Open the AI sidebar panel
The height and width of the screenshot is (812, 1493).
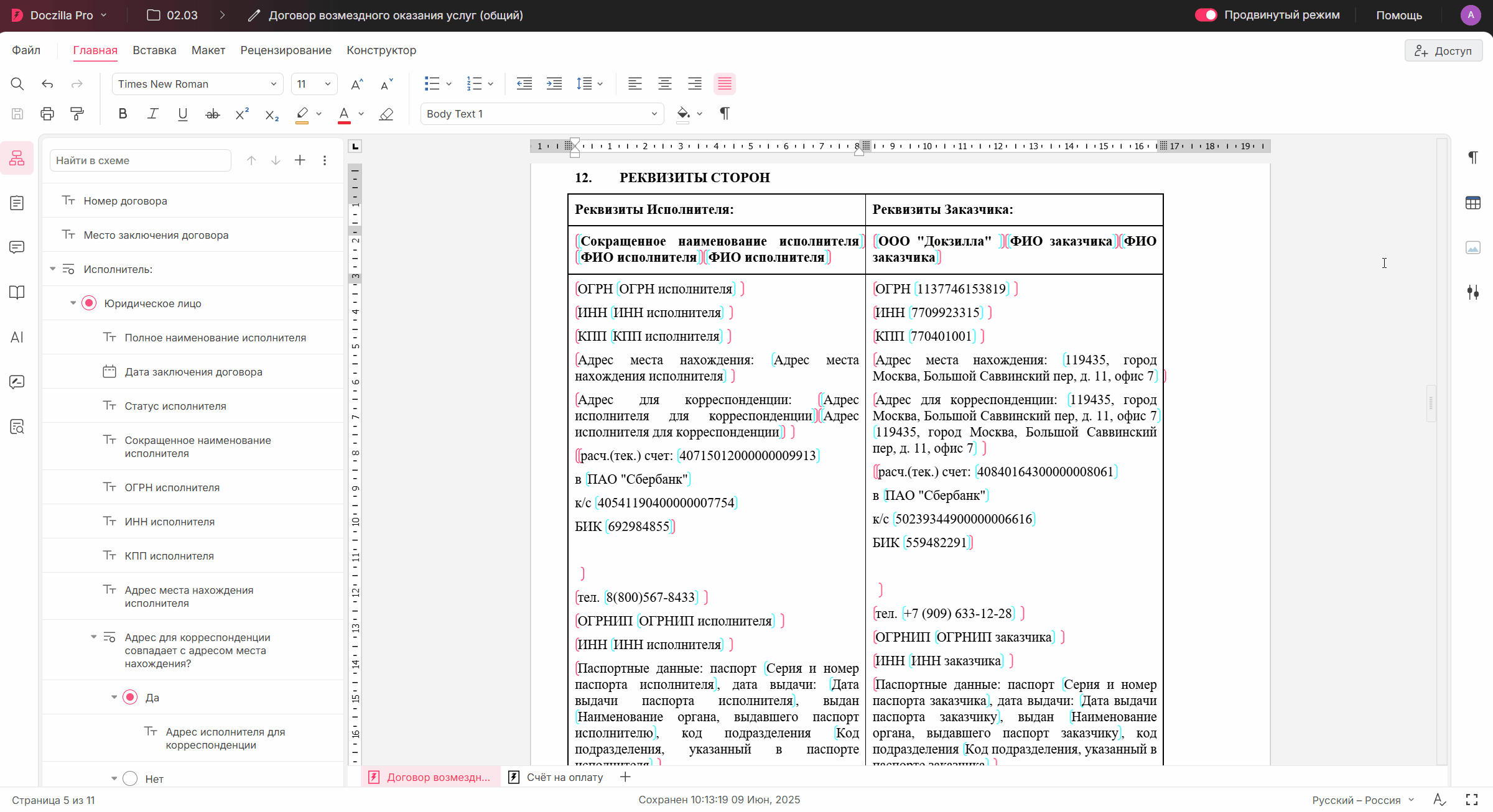(17, 337)
